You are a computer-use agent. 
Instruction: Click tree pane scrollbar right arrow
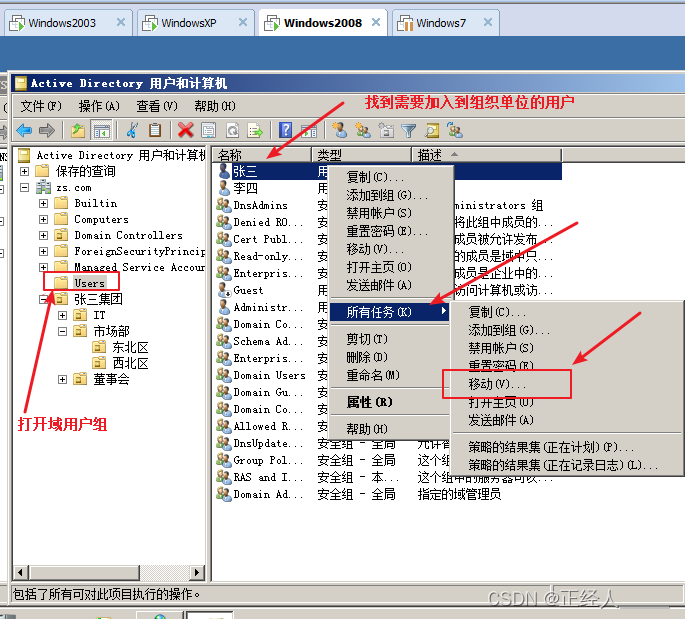click(x=197, y=572)
